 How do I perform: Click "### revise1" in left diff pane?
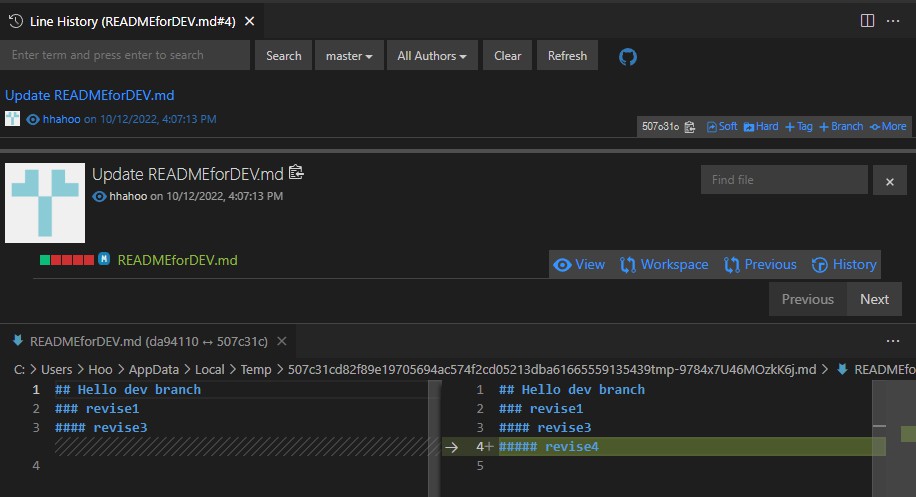coord(97,409)
